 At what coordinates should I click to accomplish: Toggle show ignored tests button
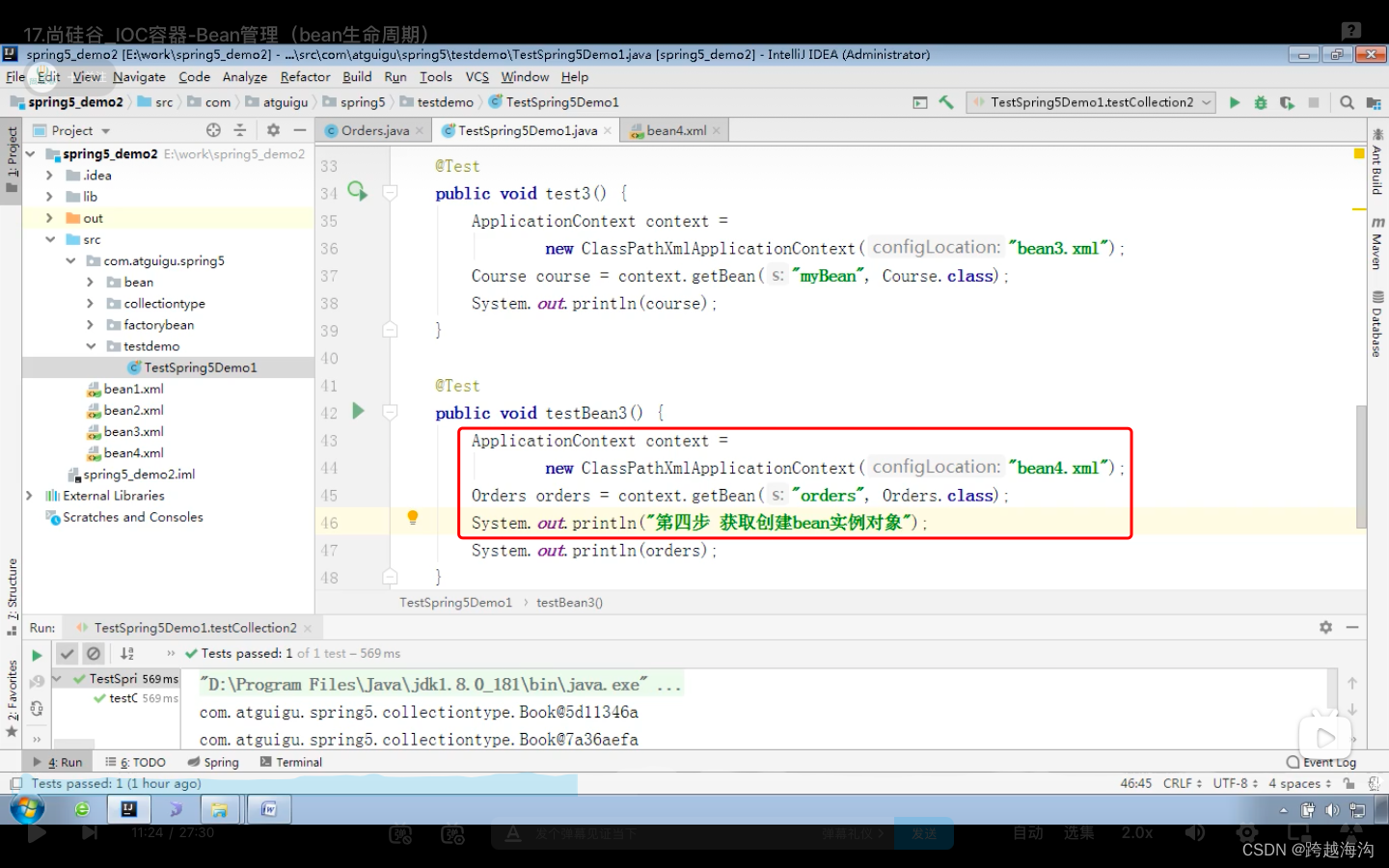[x=94, y=654]
